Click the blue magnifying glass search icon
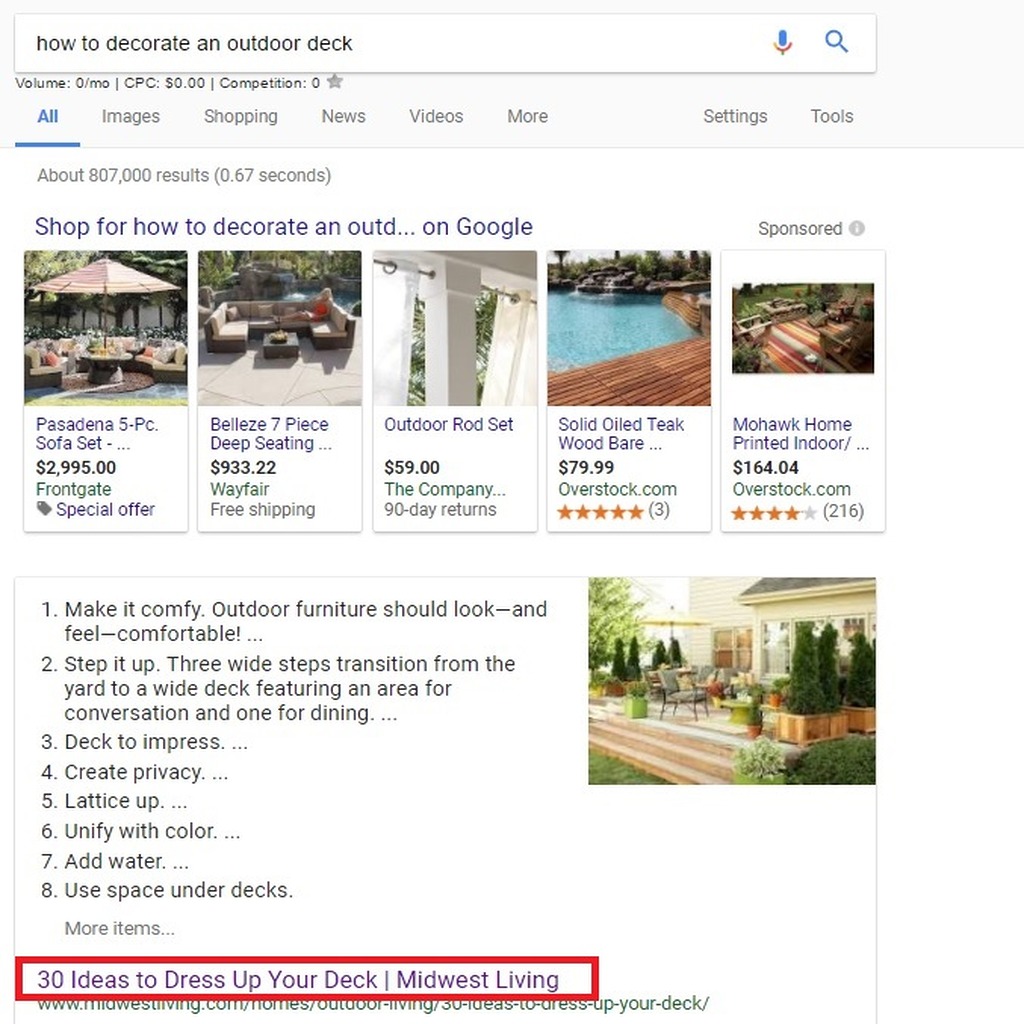Viewport: 1024px width, 1024px height. pos(836,42)
